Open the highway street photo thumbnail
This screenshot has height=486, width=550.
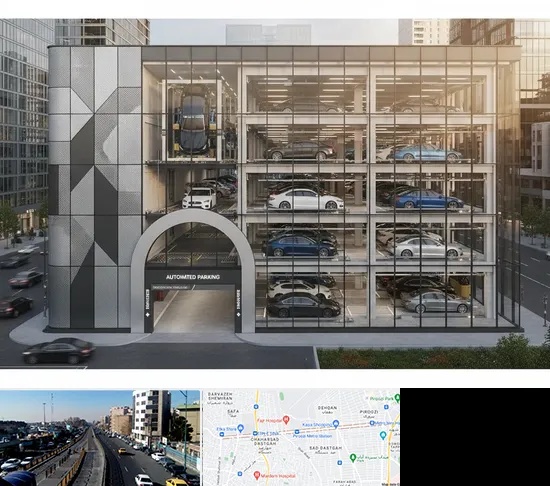coord(100,438)
